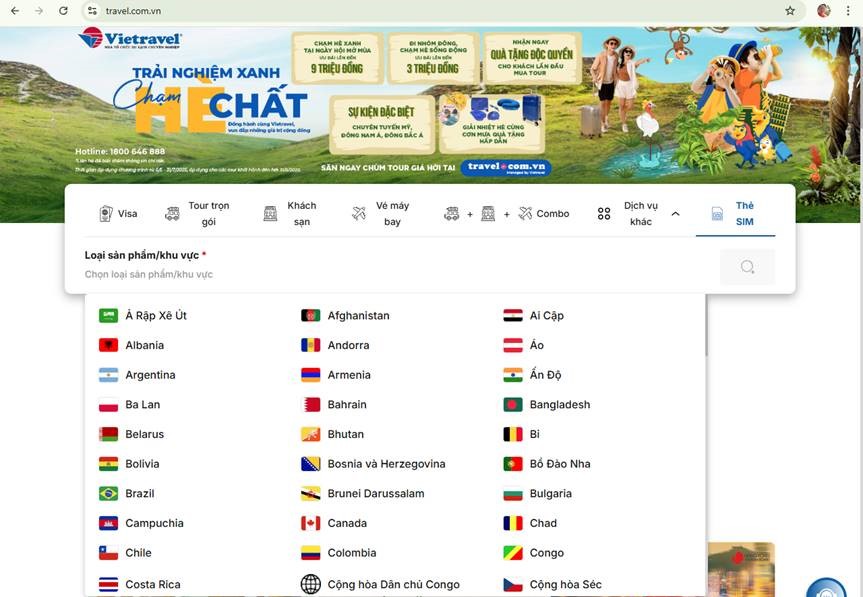The image size is (863, 597).
Task: Click the Bosnia và Herzegovina flag icon
Action: [x=310, y=464]
